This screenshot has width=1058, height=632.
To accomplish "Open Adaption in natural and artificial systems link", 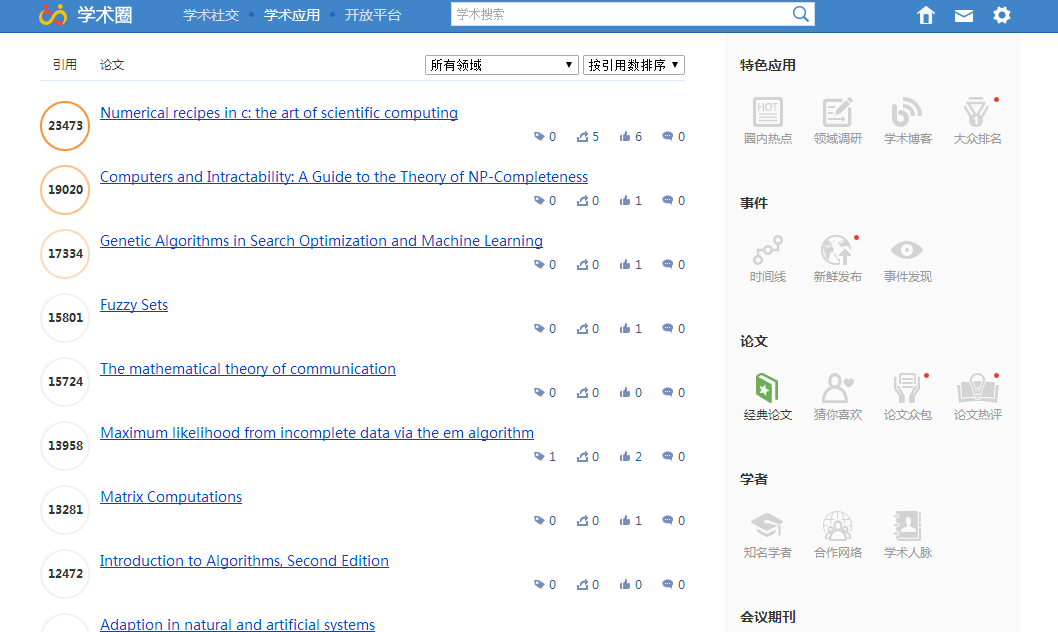I will [238, 625].
